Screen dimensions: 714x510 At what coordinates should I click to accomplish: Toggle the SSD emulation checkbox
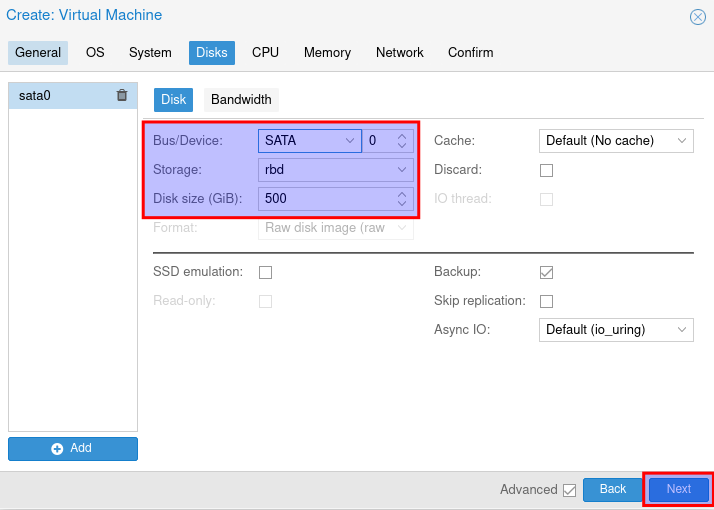click(266, 272)
